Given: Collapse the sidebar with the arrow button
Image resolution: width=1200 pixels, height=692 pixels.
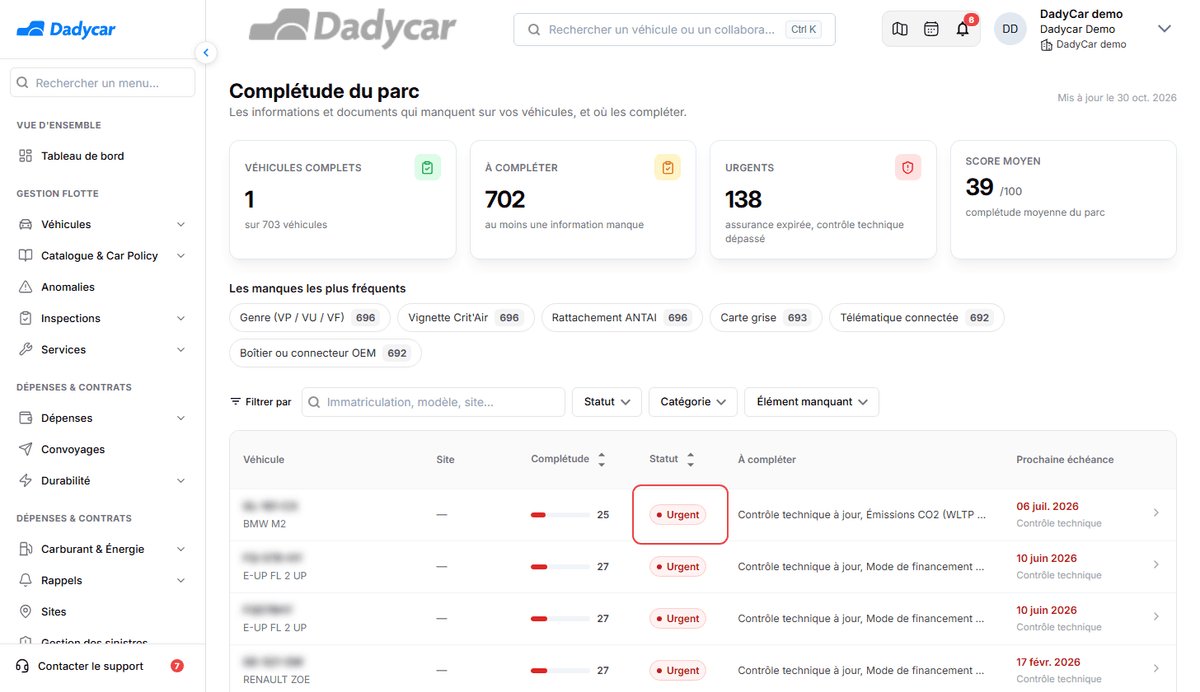Looking at the screenshot, I should point(206,52).
